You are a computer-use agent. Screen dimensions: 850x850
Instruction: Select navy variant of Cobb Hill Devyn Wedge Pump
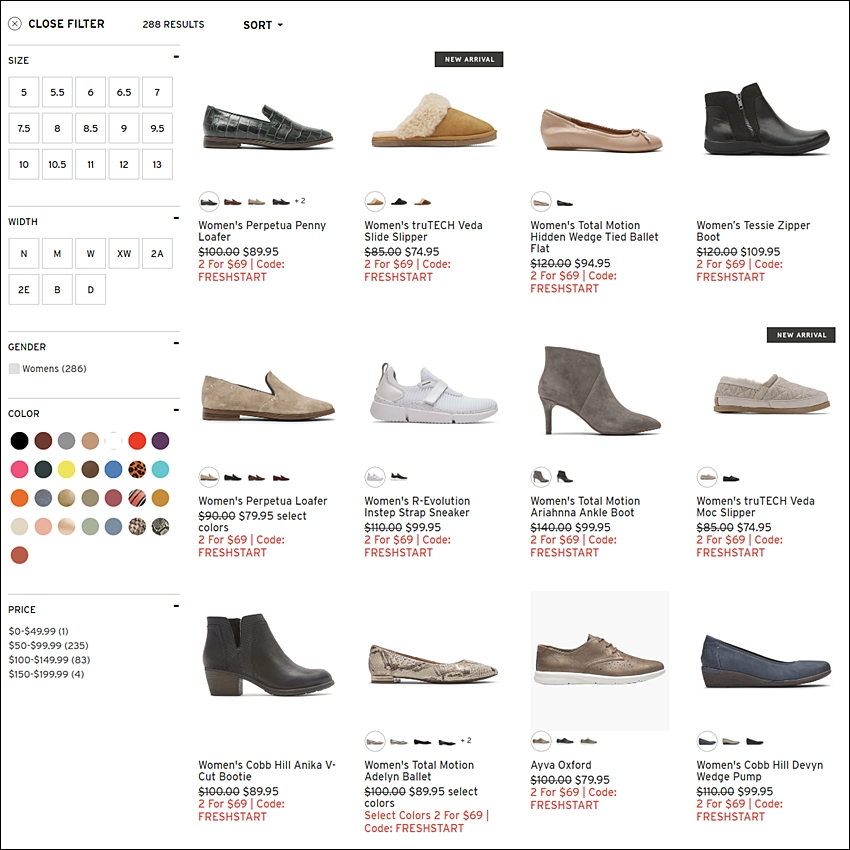coord(707,740)
